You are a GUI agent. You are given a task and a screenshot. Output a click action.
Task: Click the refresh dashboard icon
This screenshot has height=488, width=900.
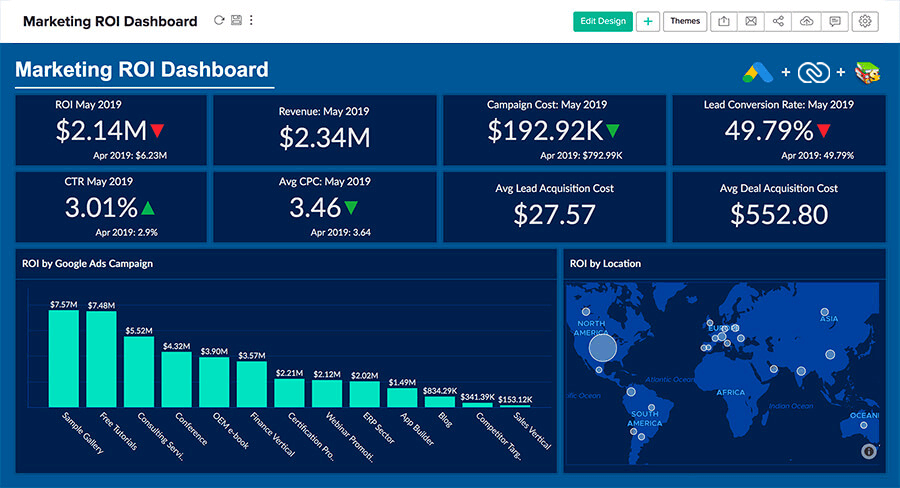219,20
